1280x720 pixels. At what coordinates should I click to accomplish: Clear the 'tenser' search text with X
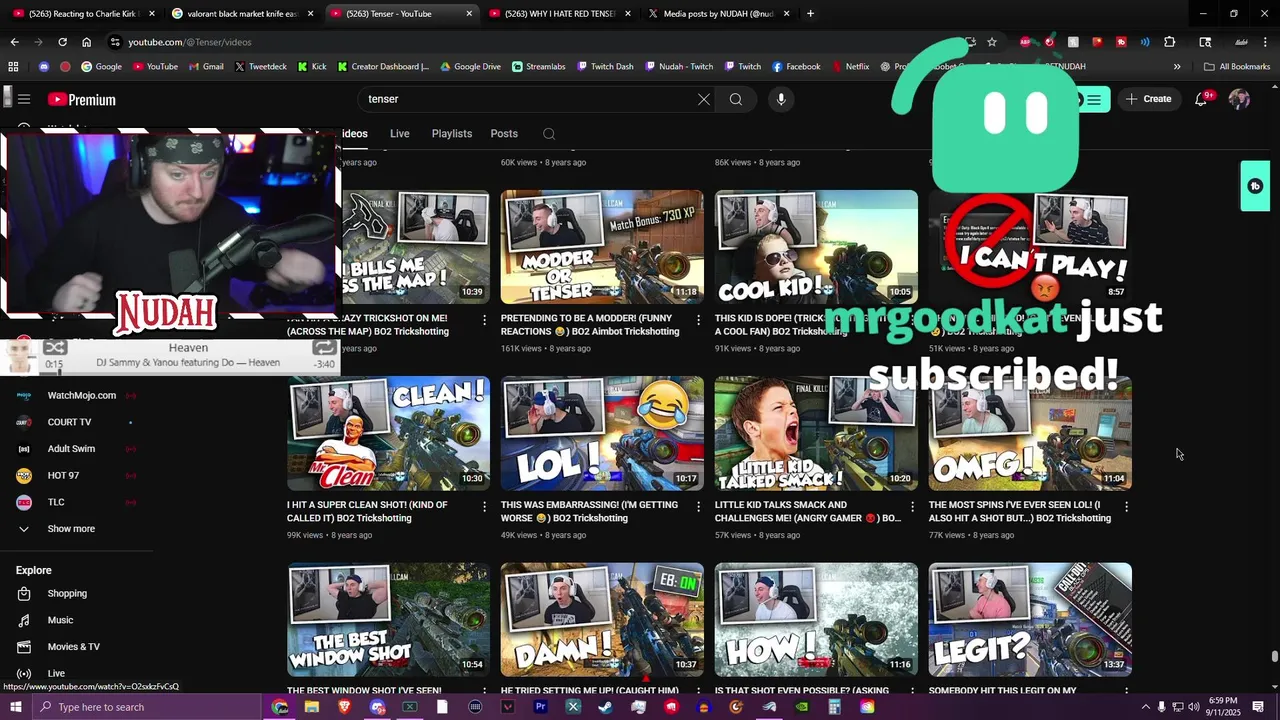(704, 99)
